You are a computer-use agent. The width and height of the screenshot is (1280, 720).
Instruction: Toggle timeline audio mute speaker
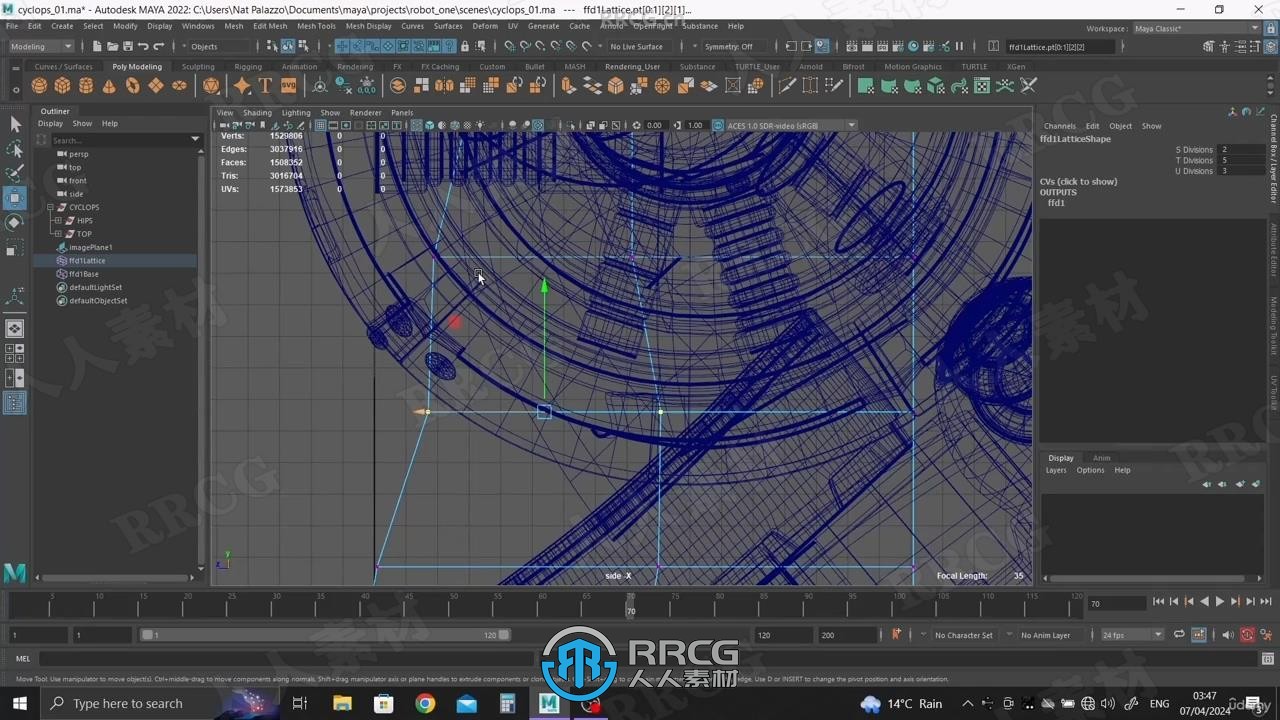1228,635
